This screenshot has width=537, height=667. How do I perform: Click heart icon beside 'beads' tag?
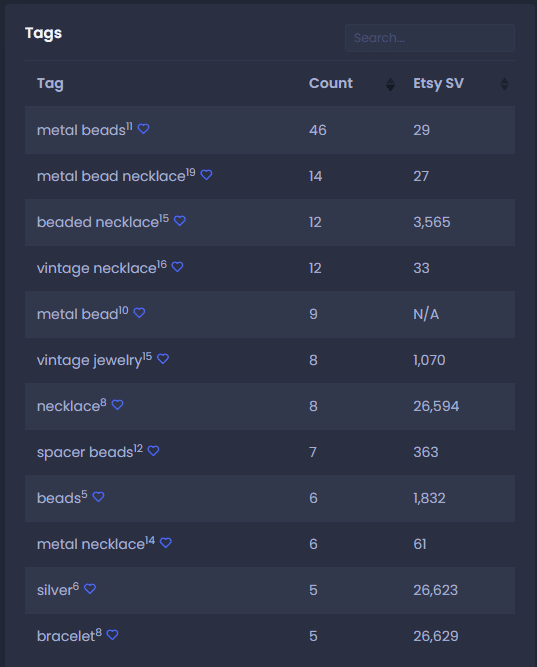(98, 497)
